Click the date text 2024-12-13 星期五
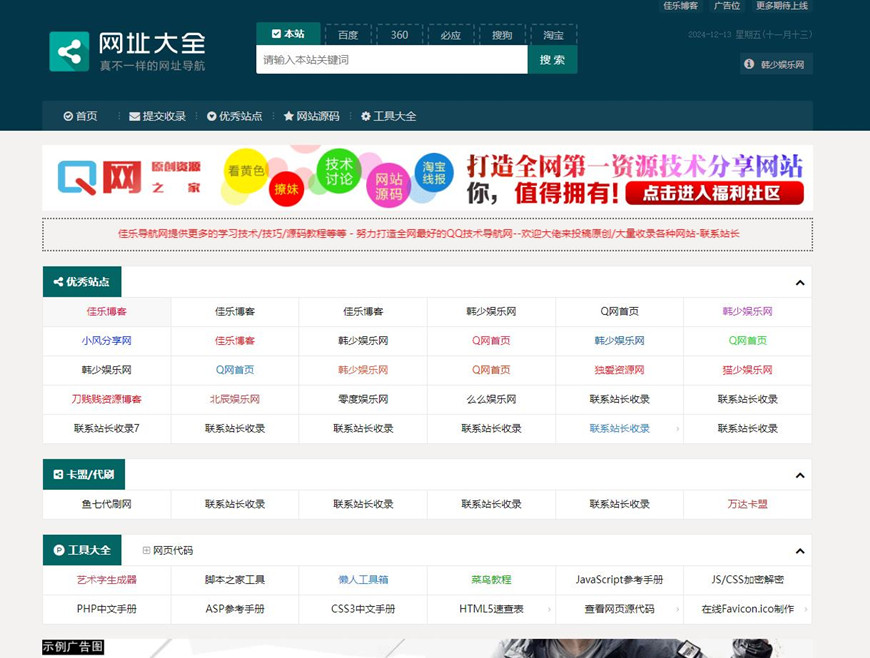Image resolution: width=870 pixels, height=658 pixels. pyautogui.click(x=750, y=34)
